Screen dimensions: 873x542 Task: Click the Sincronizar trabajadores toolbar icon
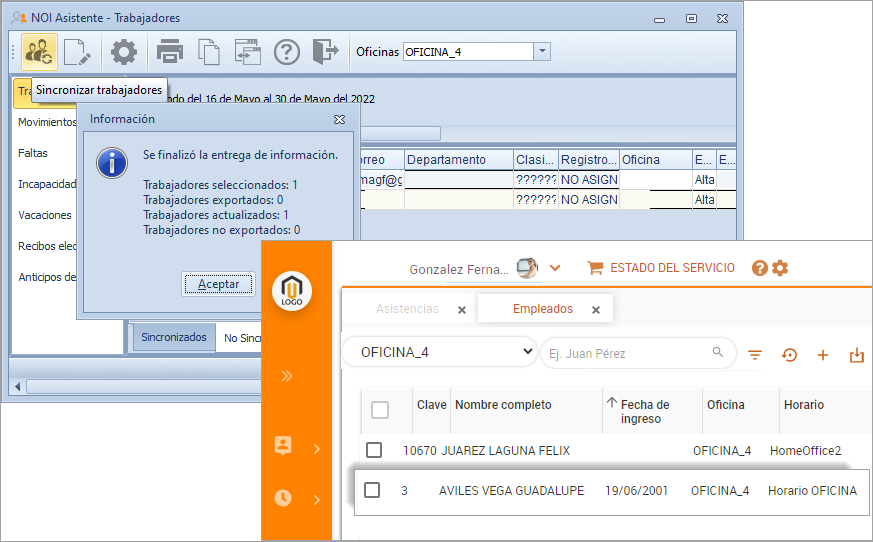point(39,52)
